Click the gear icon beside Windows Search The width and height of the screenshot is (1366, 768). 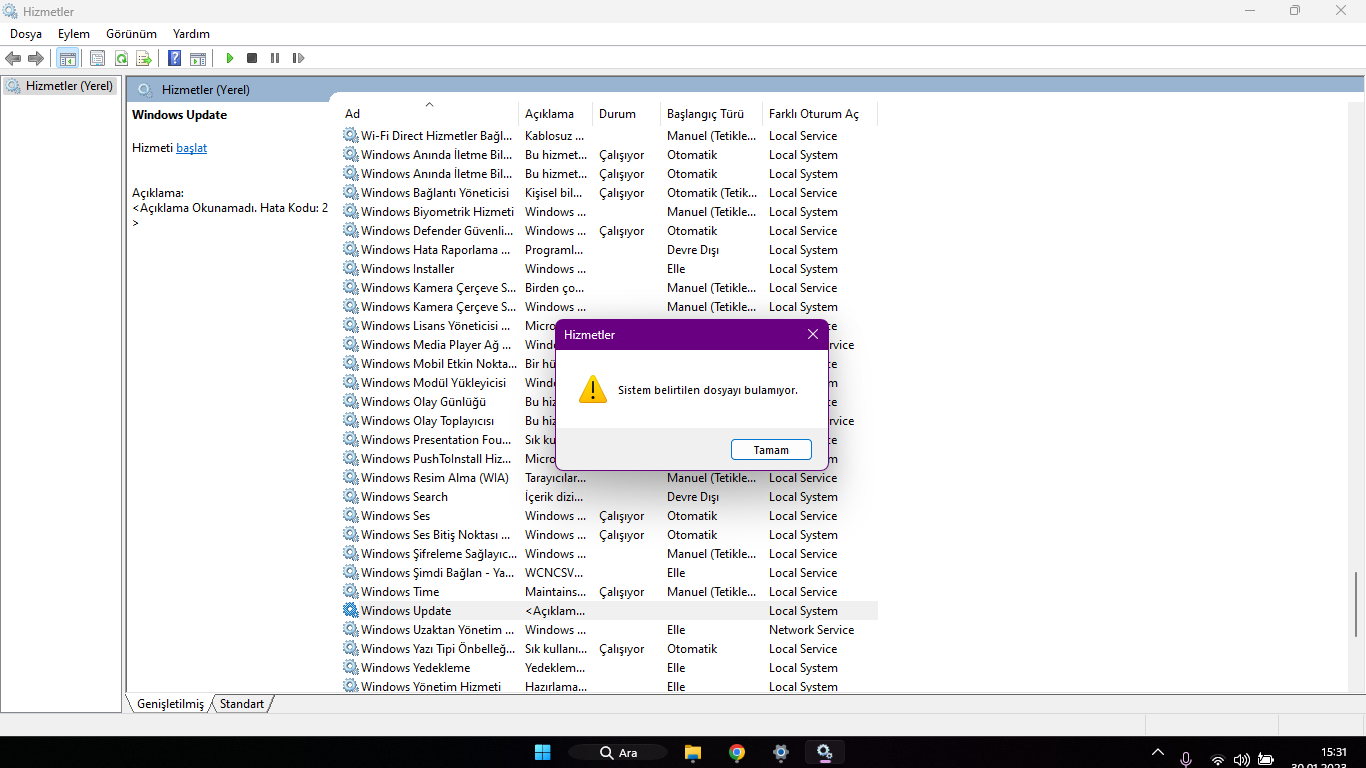350,496
